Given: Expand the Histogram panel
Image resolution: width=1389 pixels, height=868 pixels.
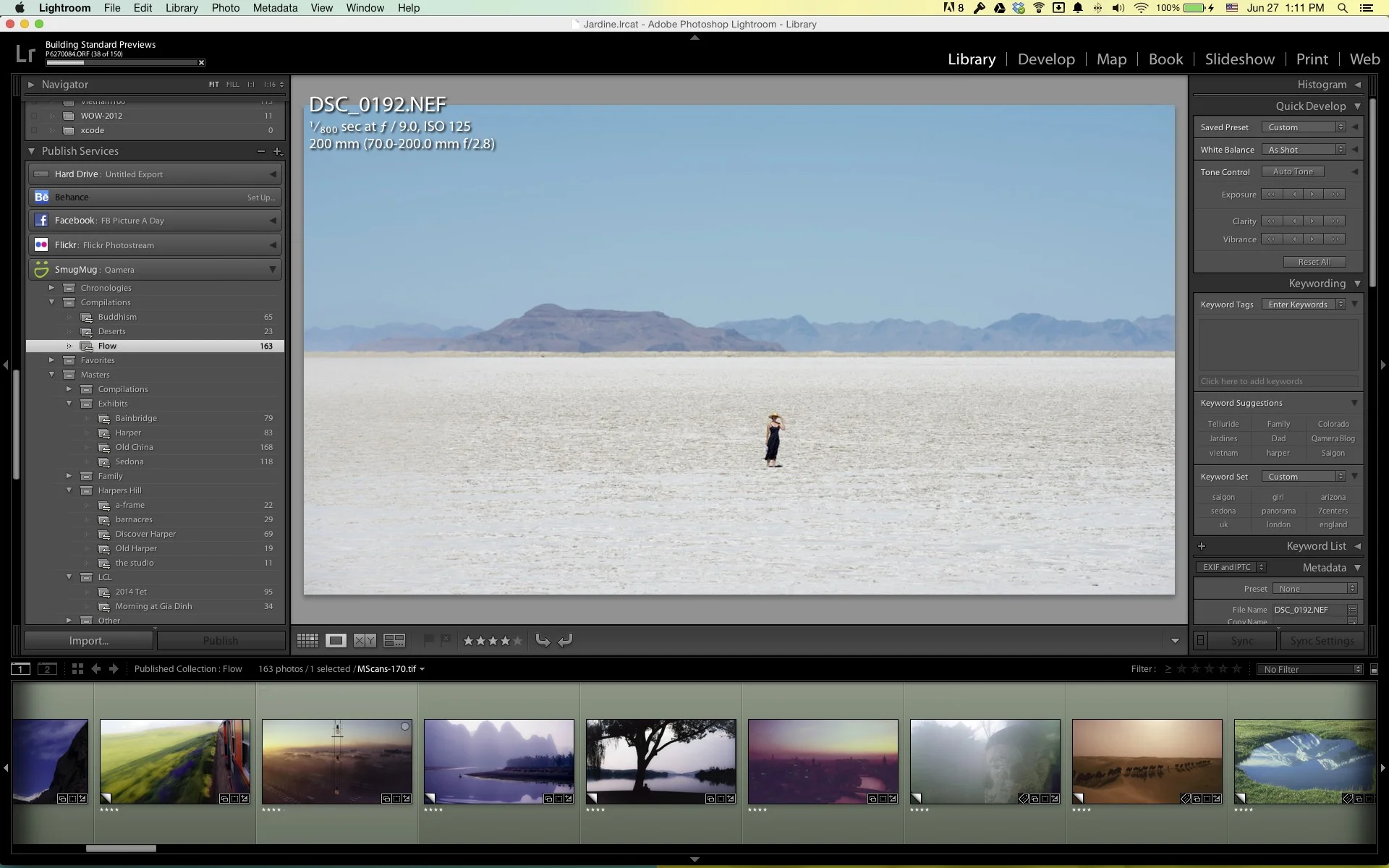Looking at the screenshot, I should [x=1357, y=85].
